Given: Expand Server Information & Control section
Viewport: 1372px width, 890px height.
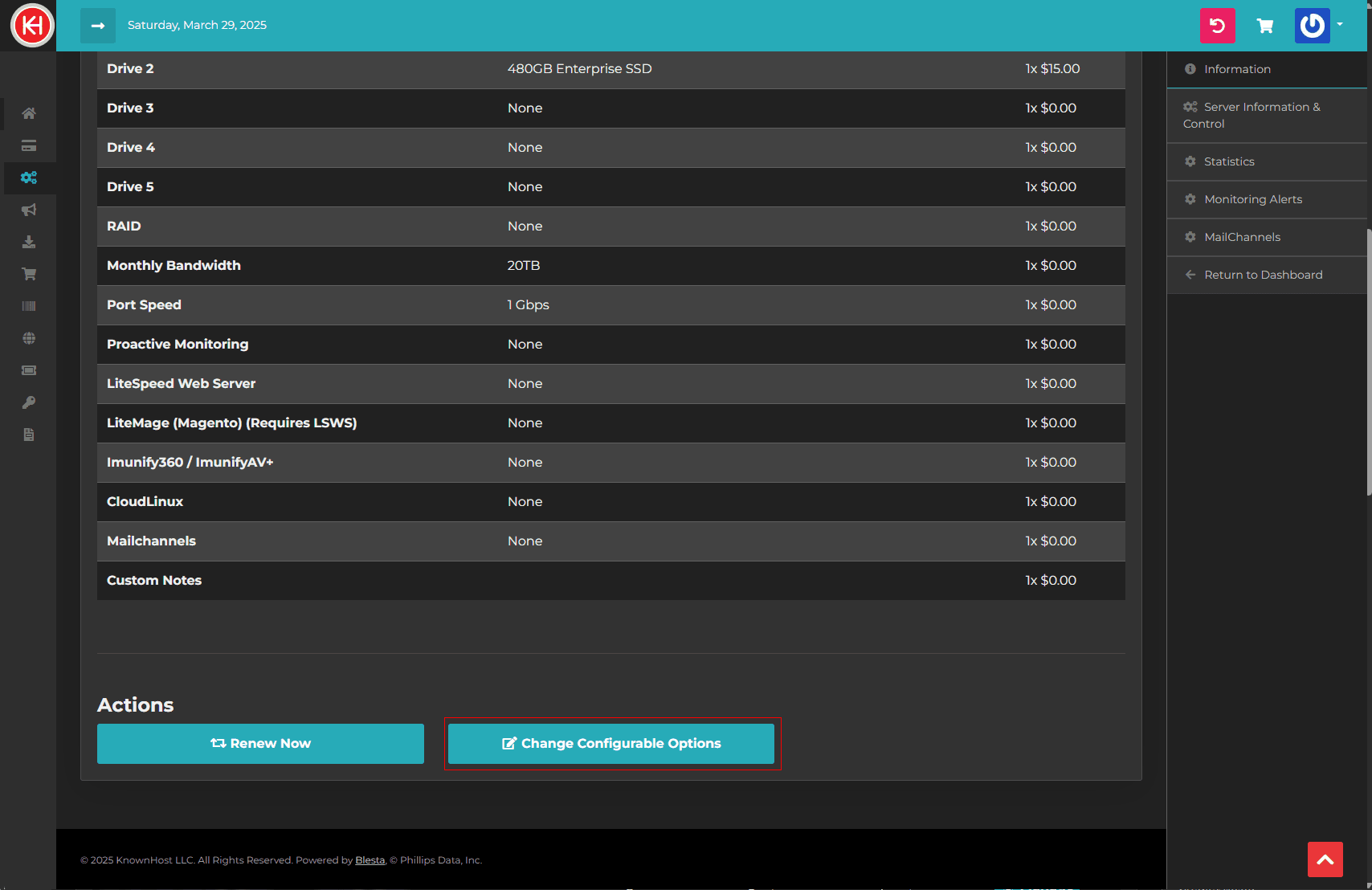Looking at the screenshot, I should pos(1261,115).
